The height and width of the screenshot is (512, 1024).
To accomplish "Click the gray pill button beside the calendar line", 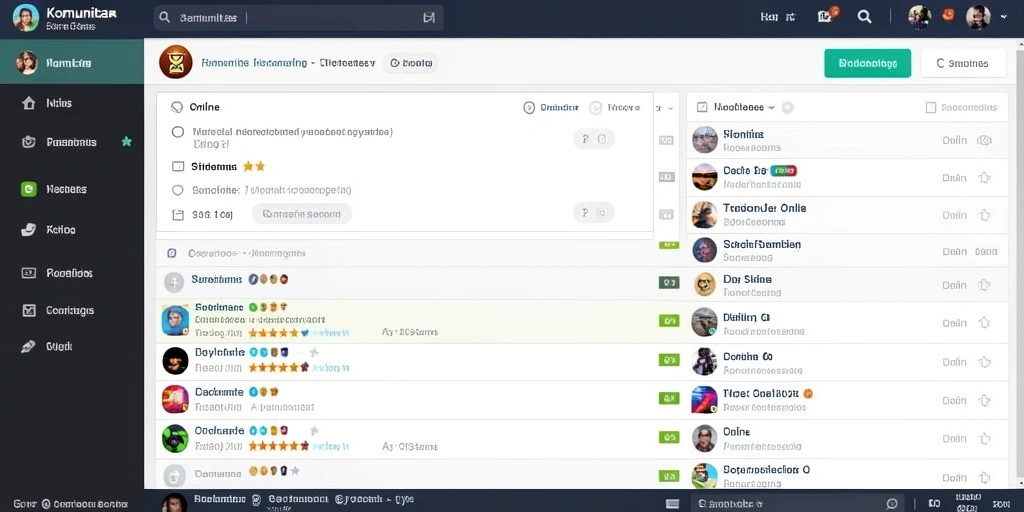I will pos(302,214).
